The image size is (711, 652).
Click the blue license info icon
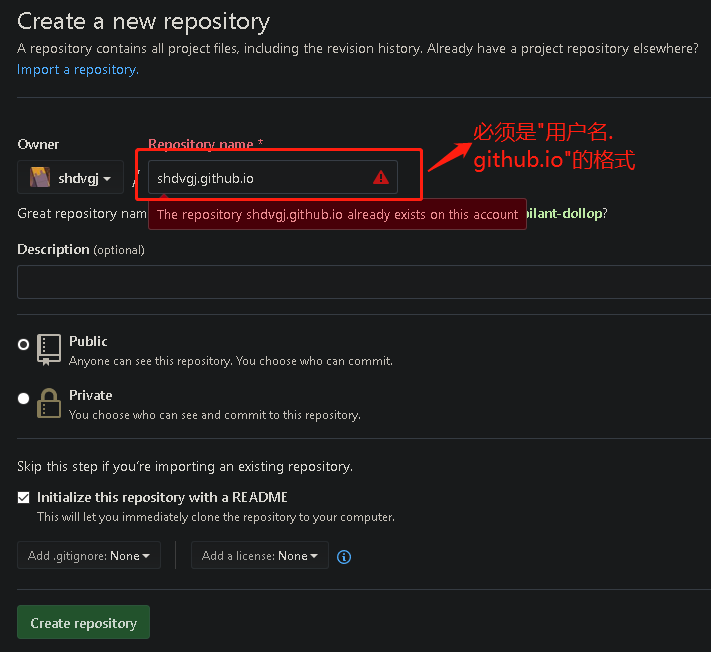click(344, 557)
